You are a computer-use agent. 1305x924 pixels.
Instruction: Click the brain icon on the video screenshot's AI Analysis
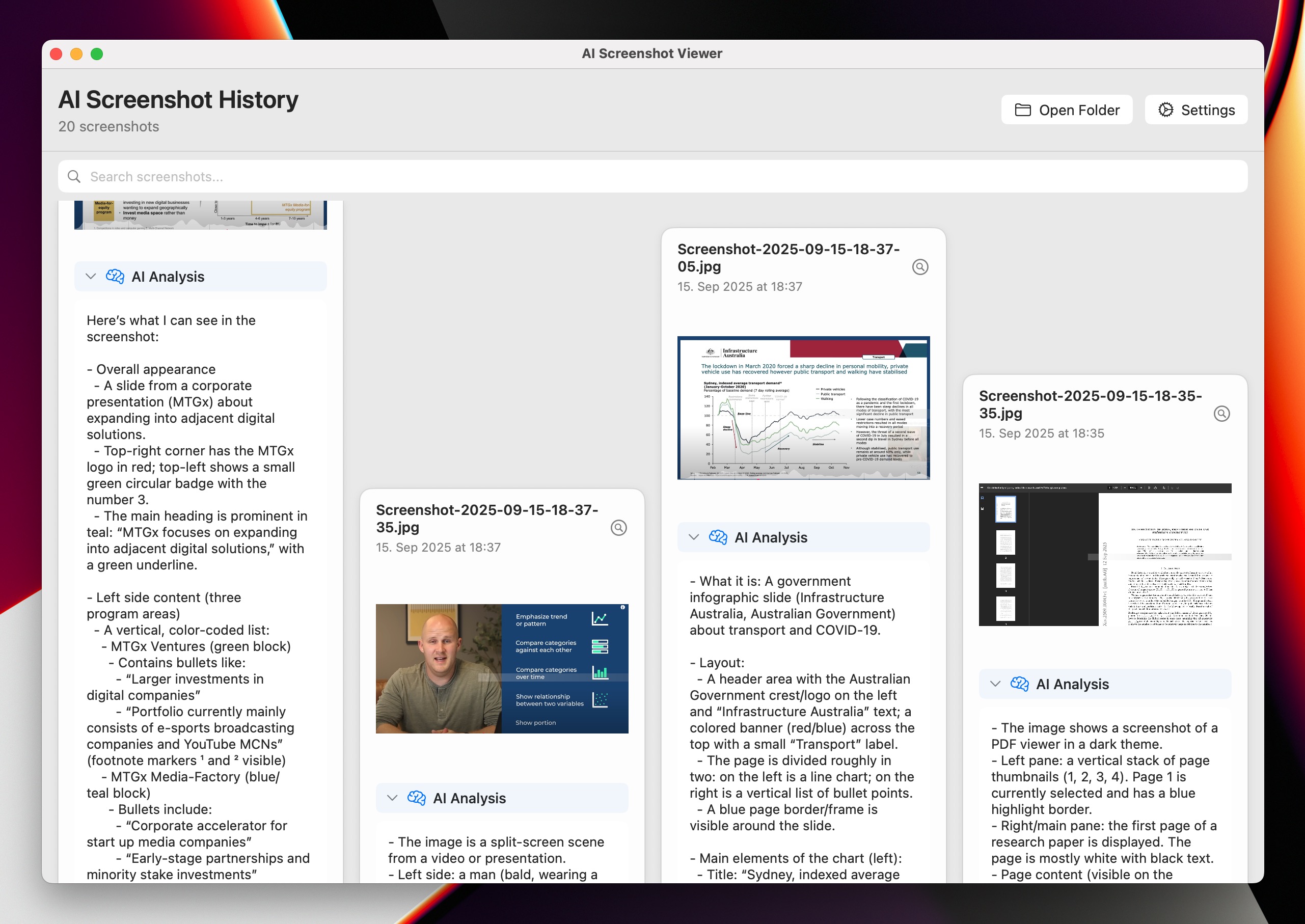tap(418, 798)
